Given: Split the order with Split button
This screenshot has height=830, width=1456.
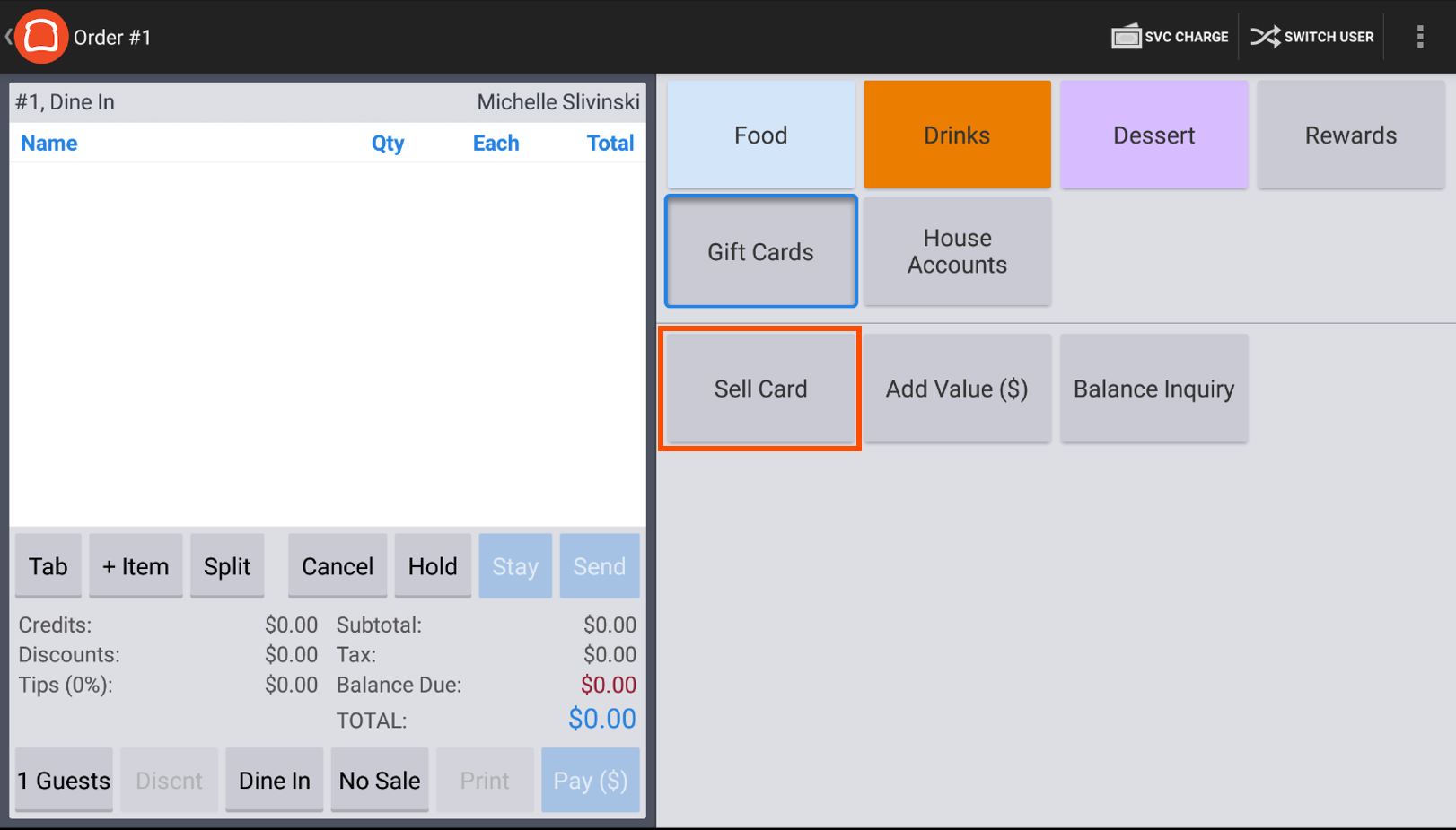Looking at the screenshot, I should (x=227, y=566).
